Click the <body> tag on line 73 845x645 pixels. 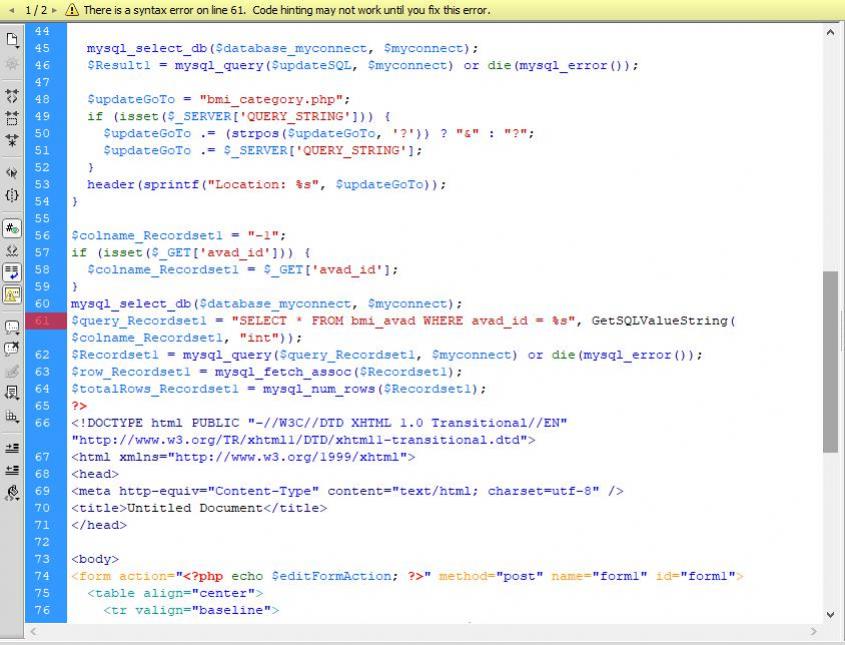[95, 559]
